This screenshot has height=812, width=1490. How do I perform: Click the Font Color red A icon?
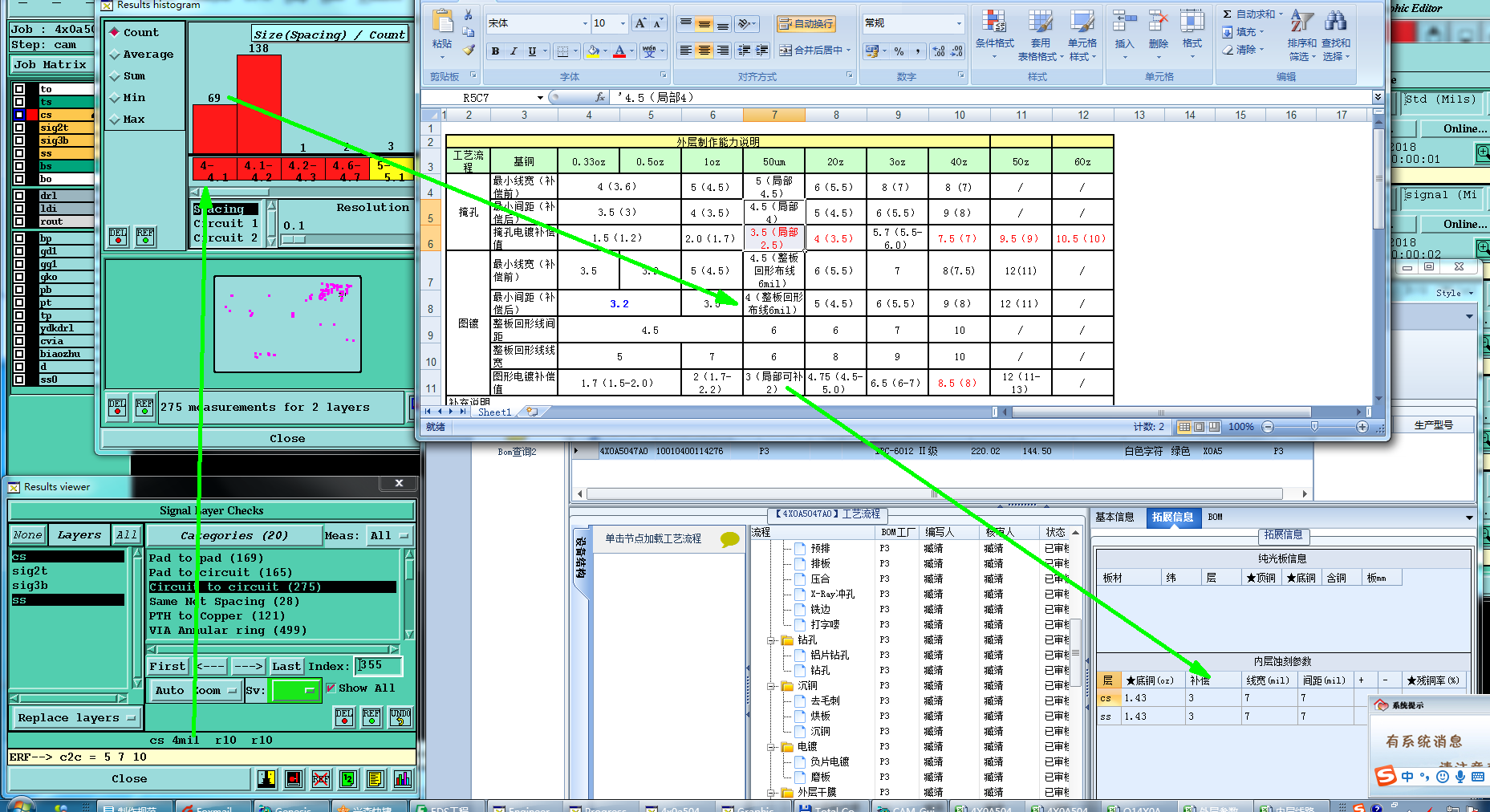(x=619, y=51)
